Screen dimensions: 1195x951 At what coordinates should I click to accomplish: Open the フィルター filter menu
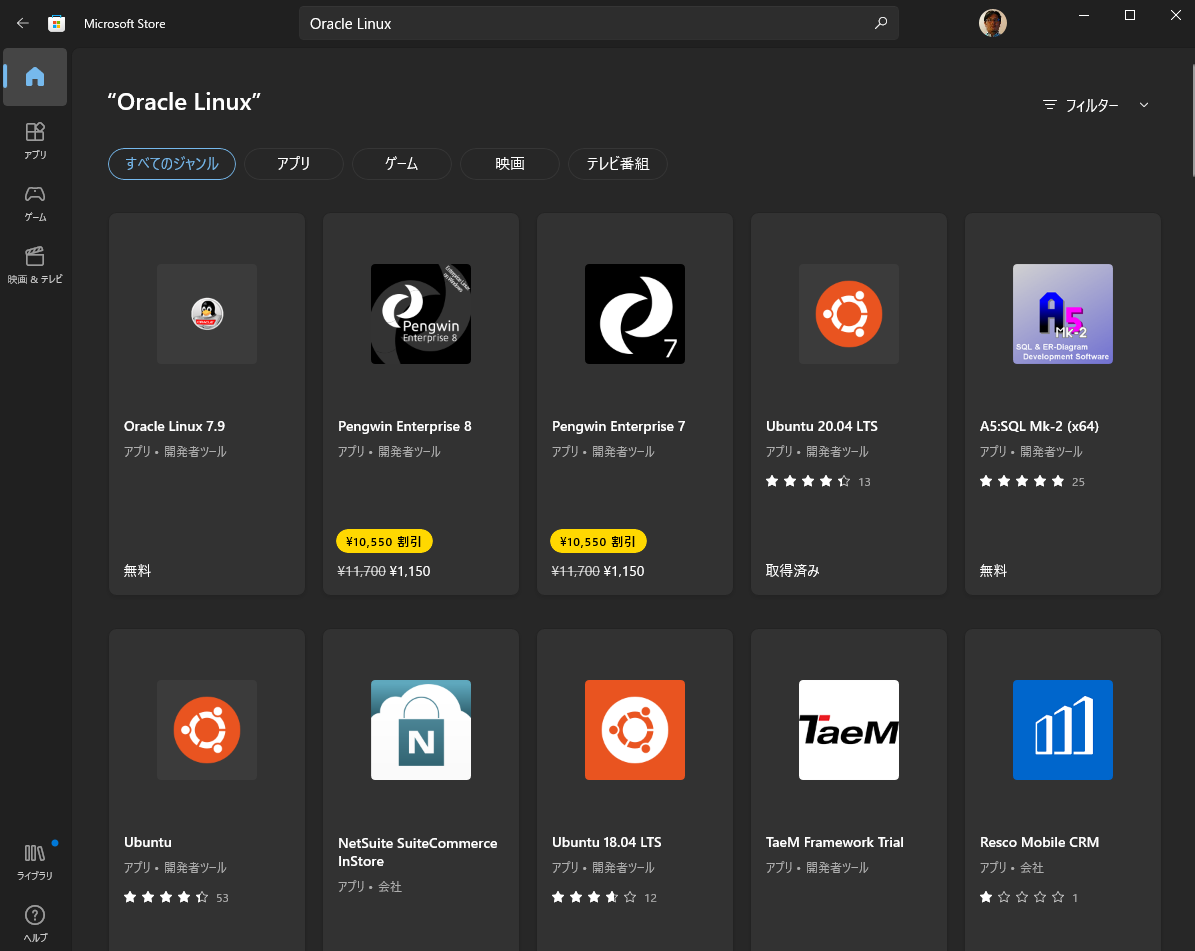point(1095,105)
